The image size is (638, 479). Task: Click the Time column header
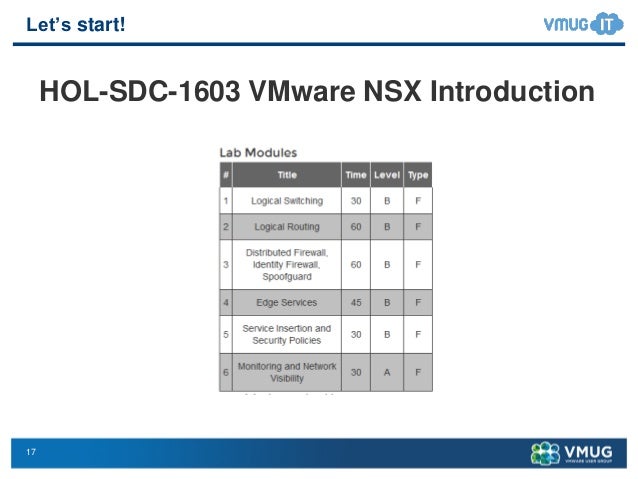[356, 175]
